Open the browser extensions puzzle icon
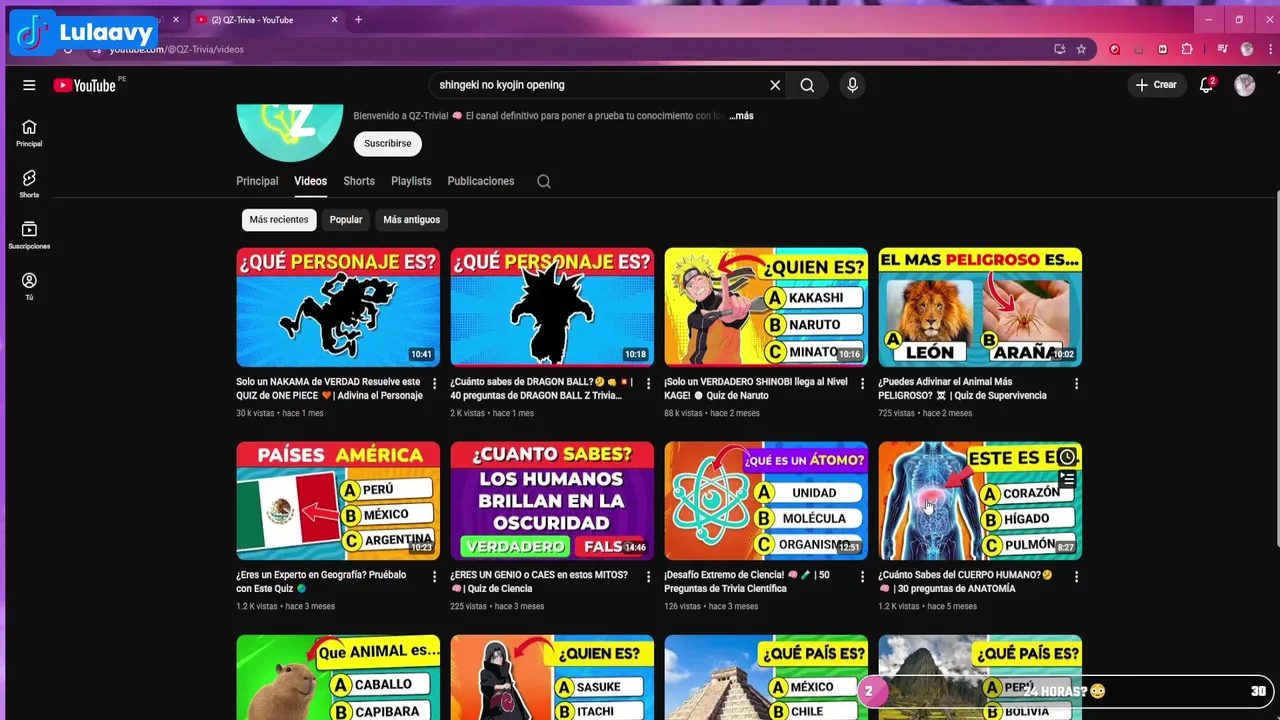This screenshot has width=1280, height=720. point(1187,49)
